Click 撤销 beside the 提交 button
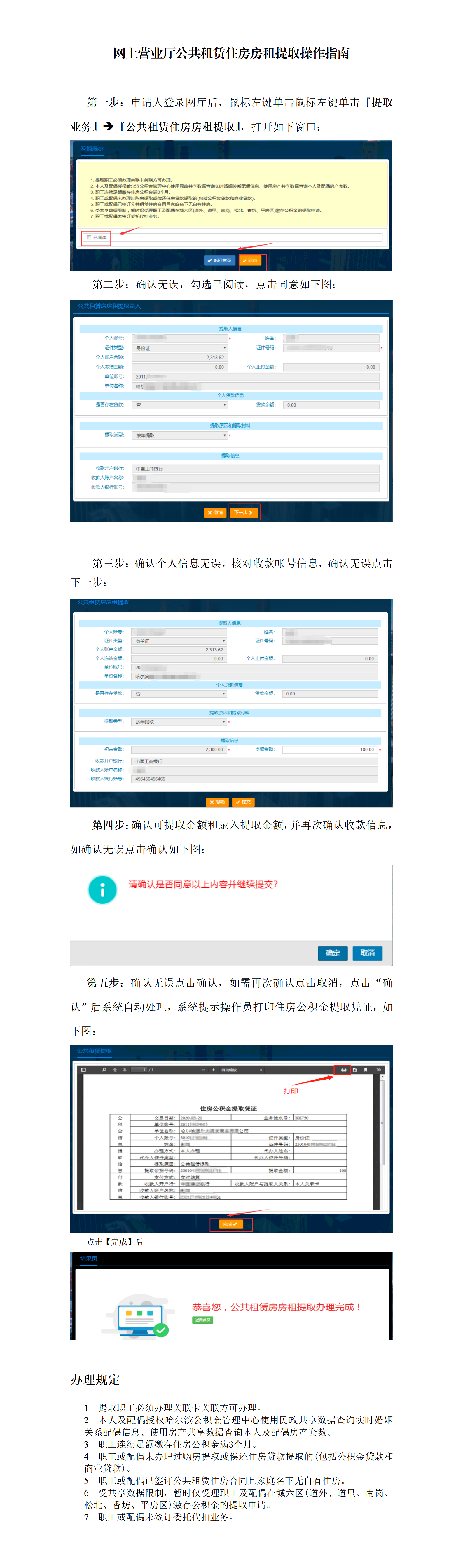463x1568 pixels. point(217,802)
